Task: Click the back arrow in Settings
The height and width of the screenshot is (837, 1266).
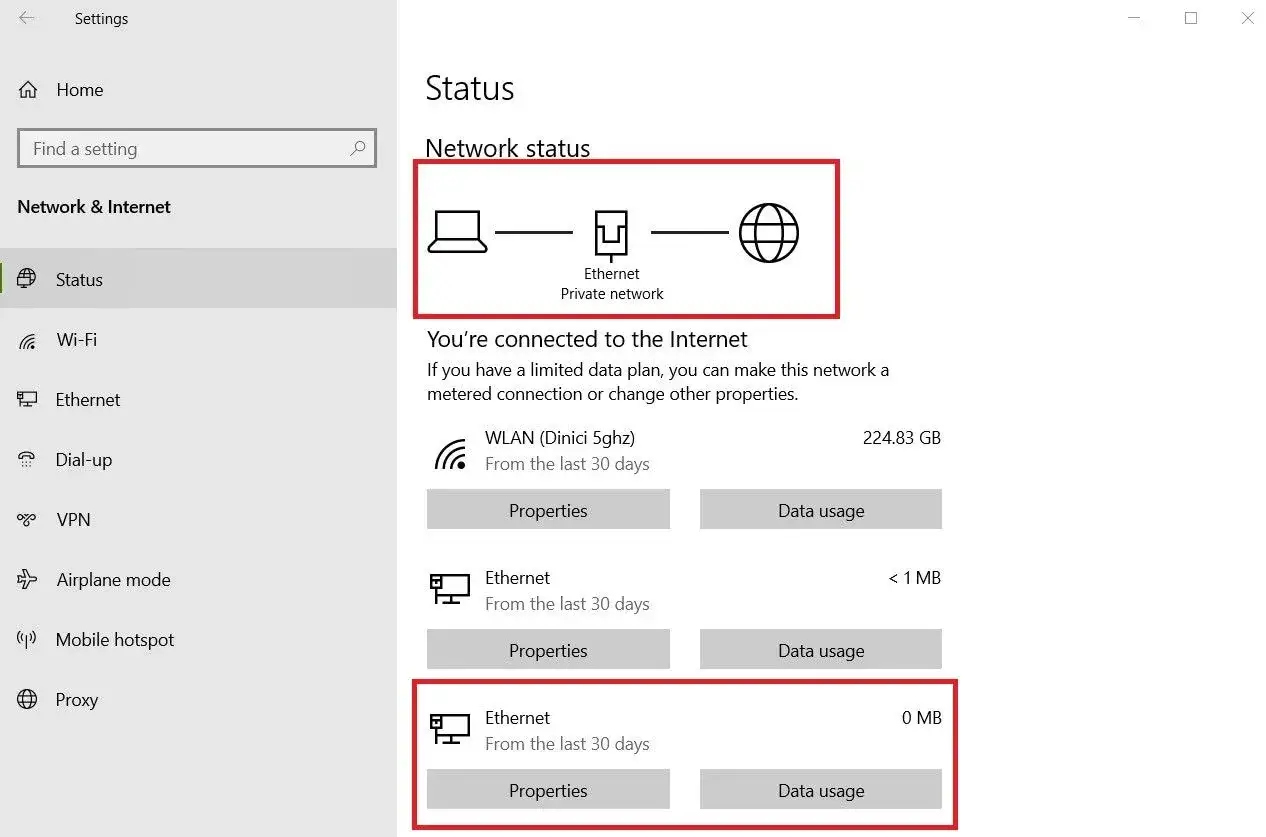Action: 27,18
